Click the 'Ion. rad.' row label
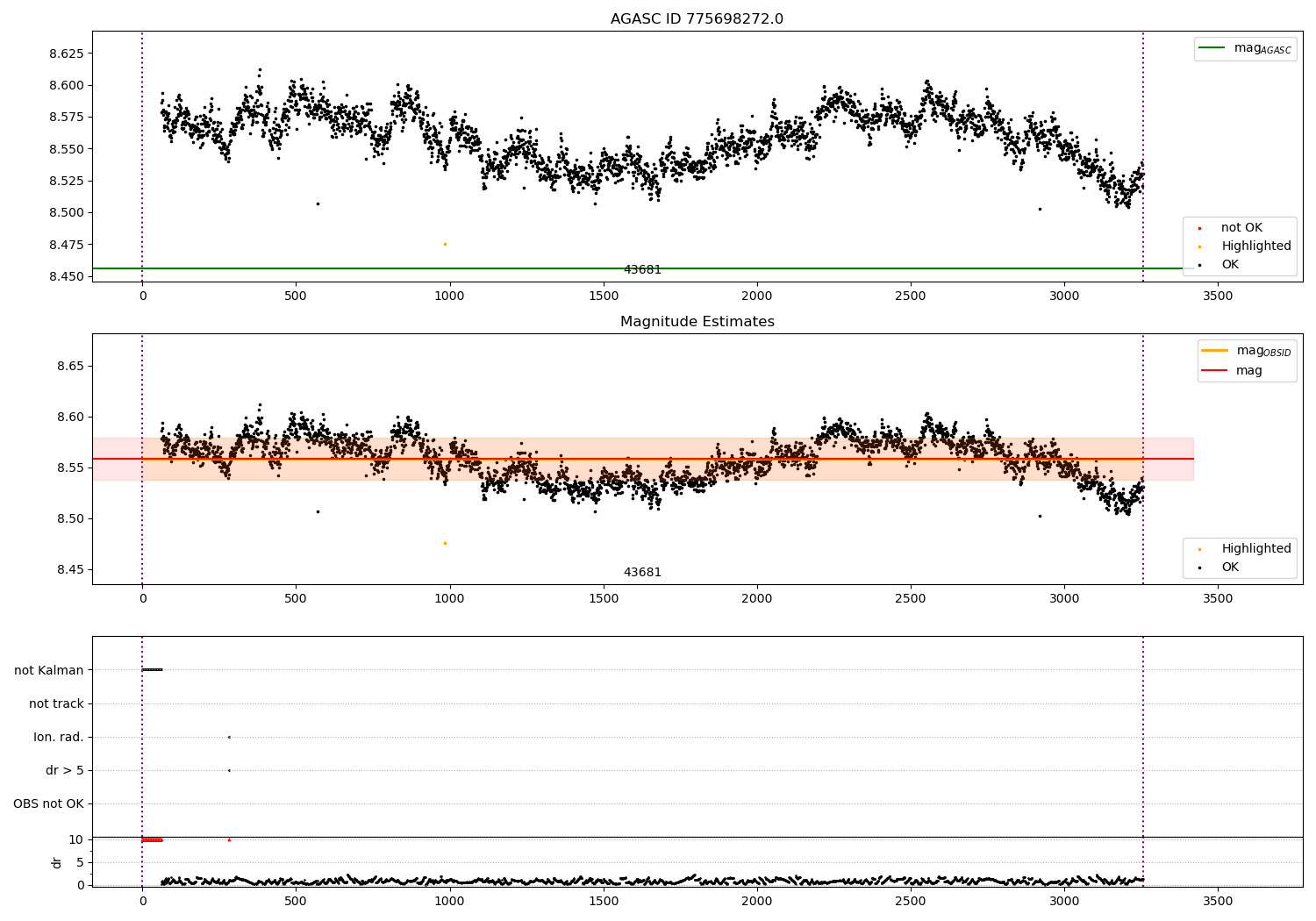 (59, 737)
